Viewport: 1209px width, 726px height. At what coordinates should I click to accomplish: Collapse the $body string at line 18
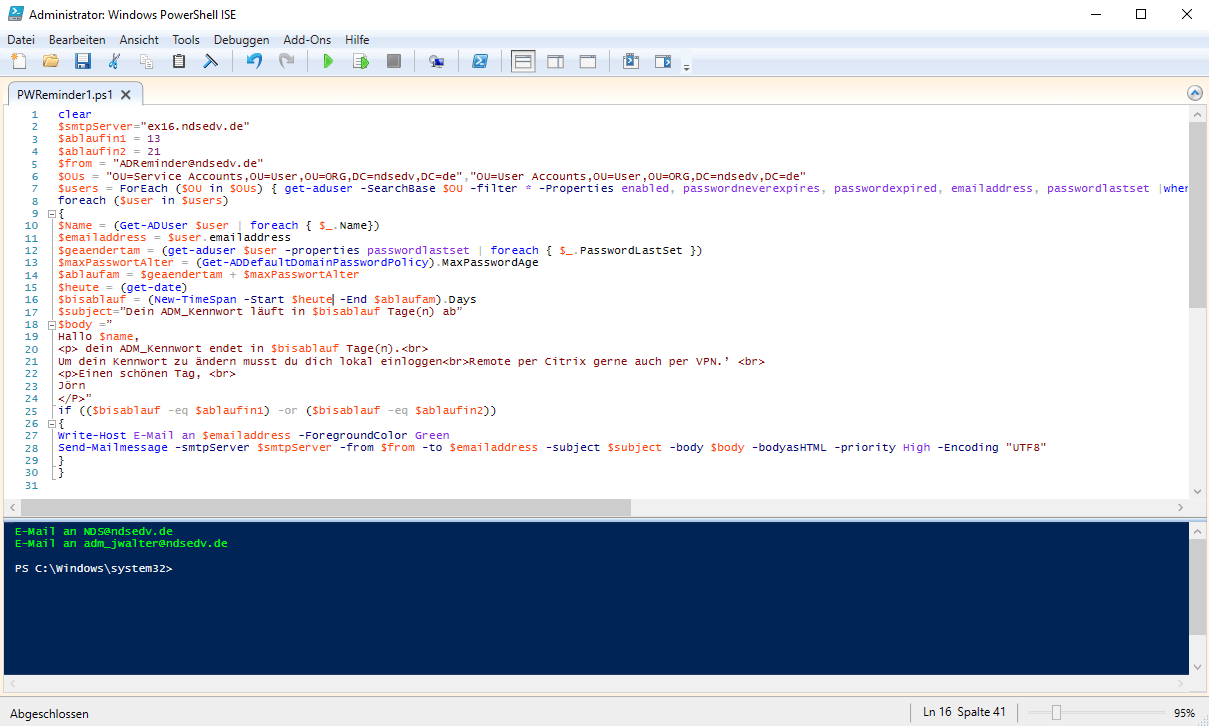tap(51, 325)
